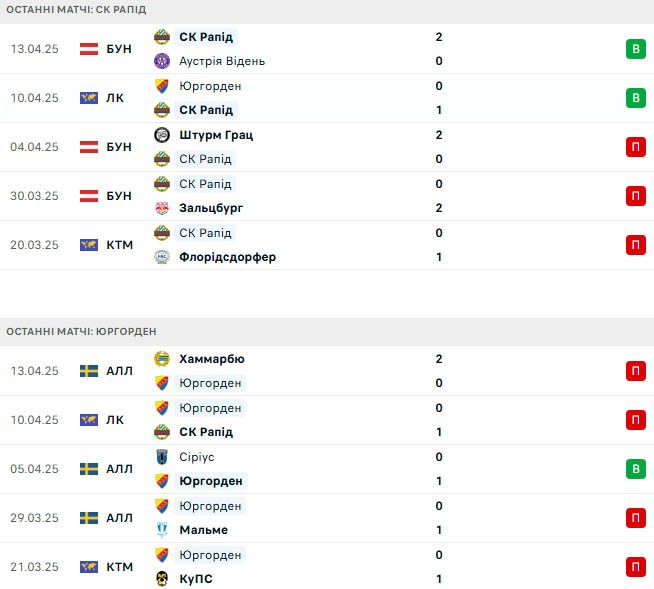Click the Malmö club crest icon
The height and width of the screenshot is (589, 654).
tap(162, 530)
